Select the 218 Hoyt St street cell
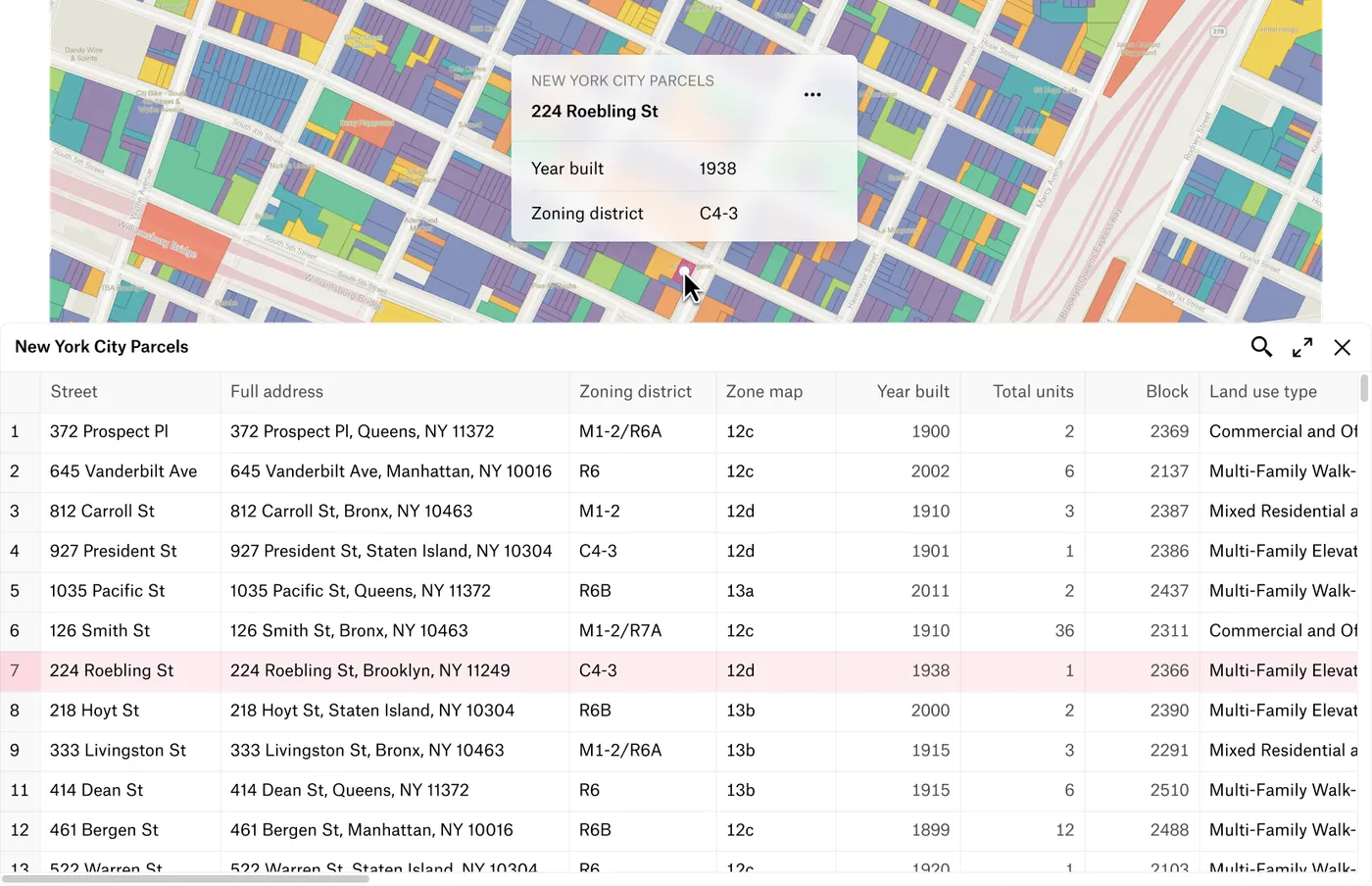The height and width of the screenshot is (886, 1372). point(130,711)
